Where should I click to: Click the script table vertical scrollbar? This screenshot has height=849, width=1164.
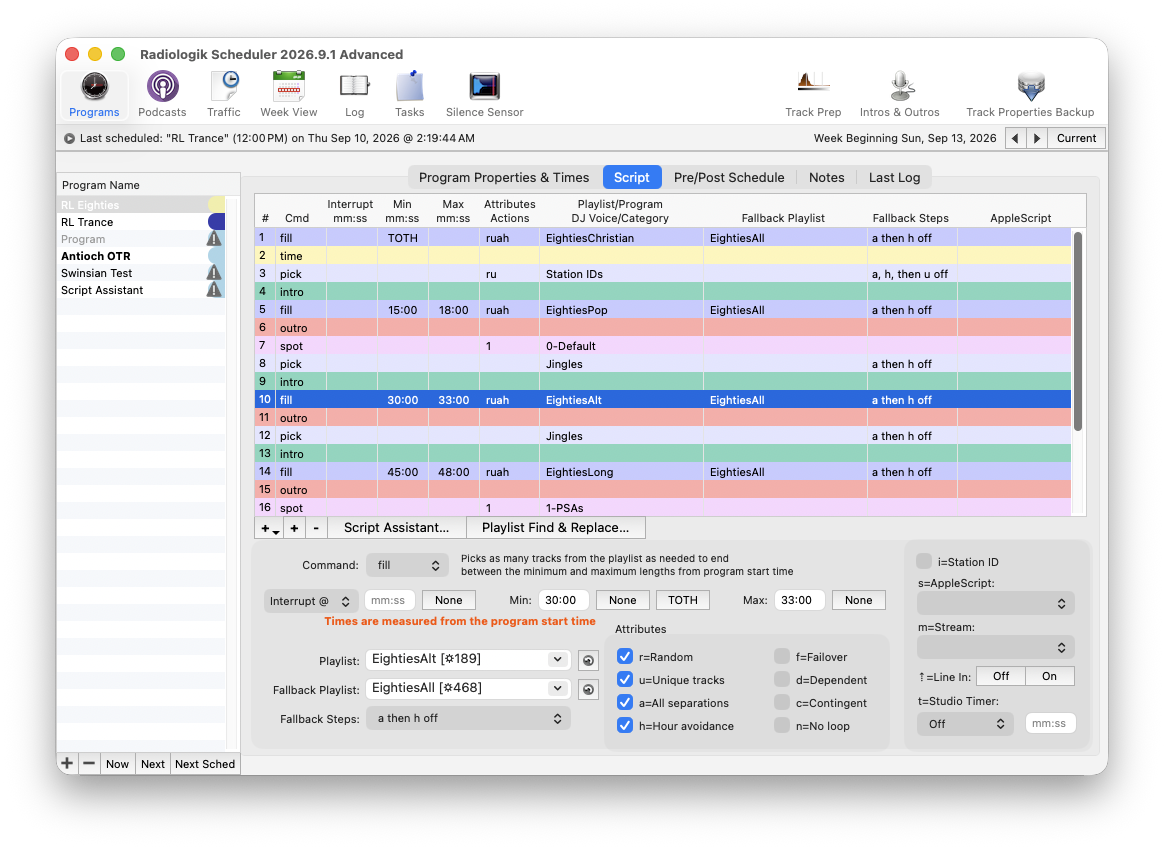pos(1078,331)
